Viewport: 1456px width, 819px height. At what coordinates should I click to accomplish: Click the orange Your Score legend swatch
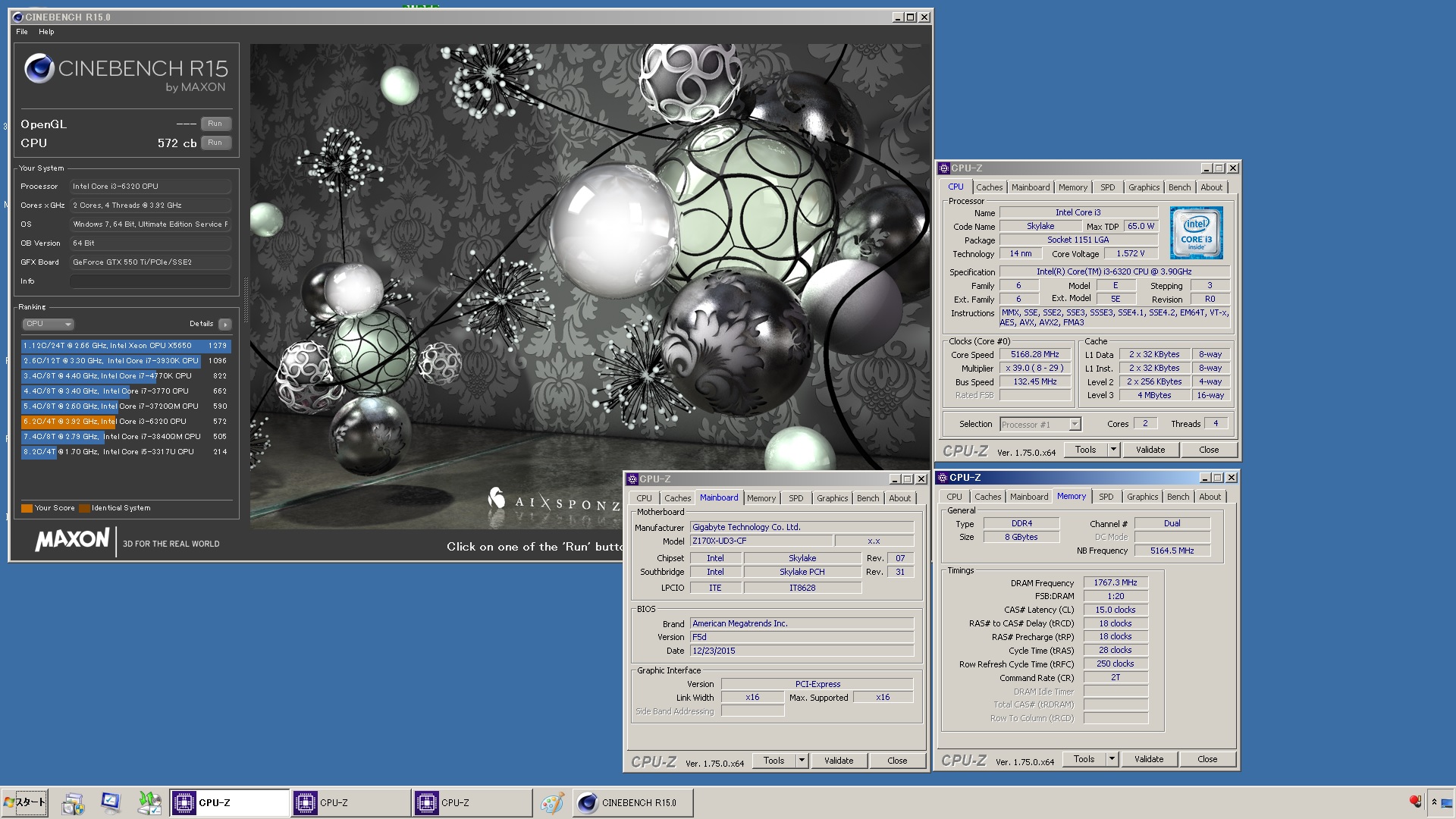pyautogui.click(x=27, y=508)
